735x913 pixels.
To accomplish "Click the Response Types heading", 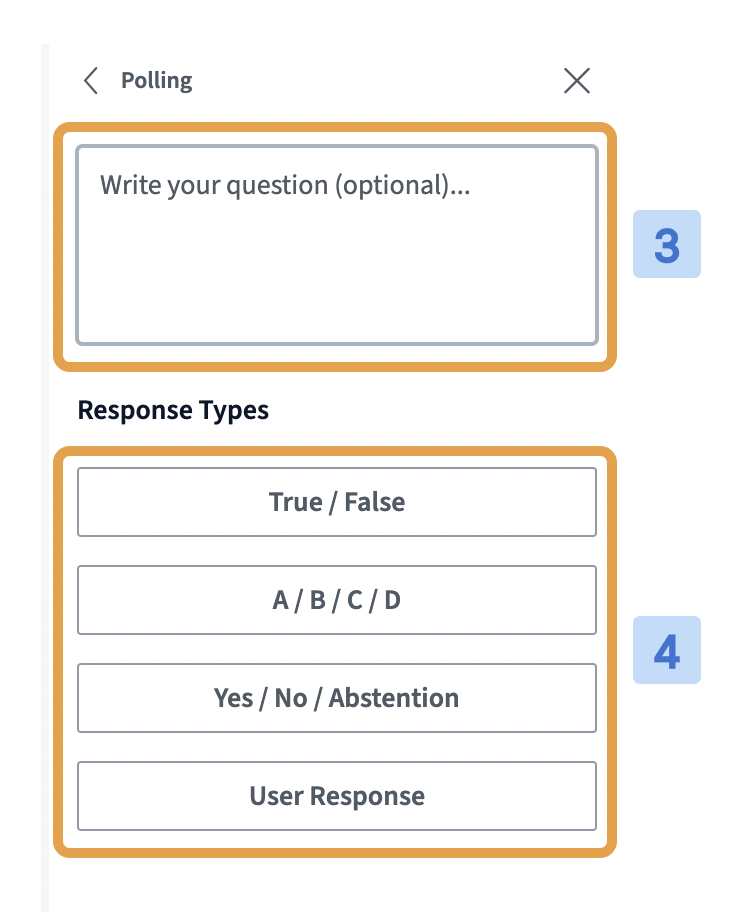I will (x=172, y=410).
